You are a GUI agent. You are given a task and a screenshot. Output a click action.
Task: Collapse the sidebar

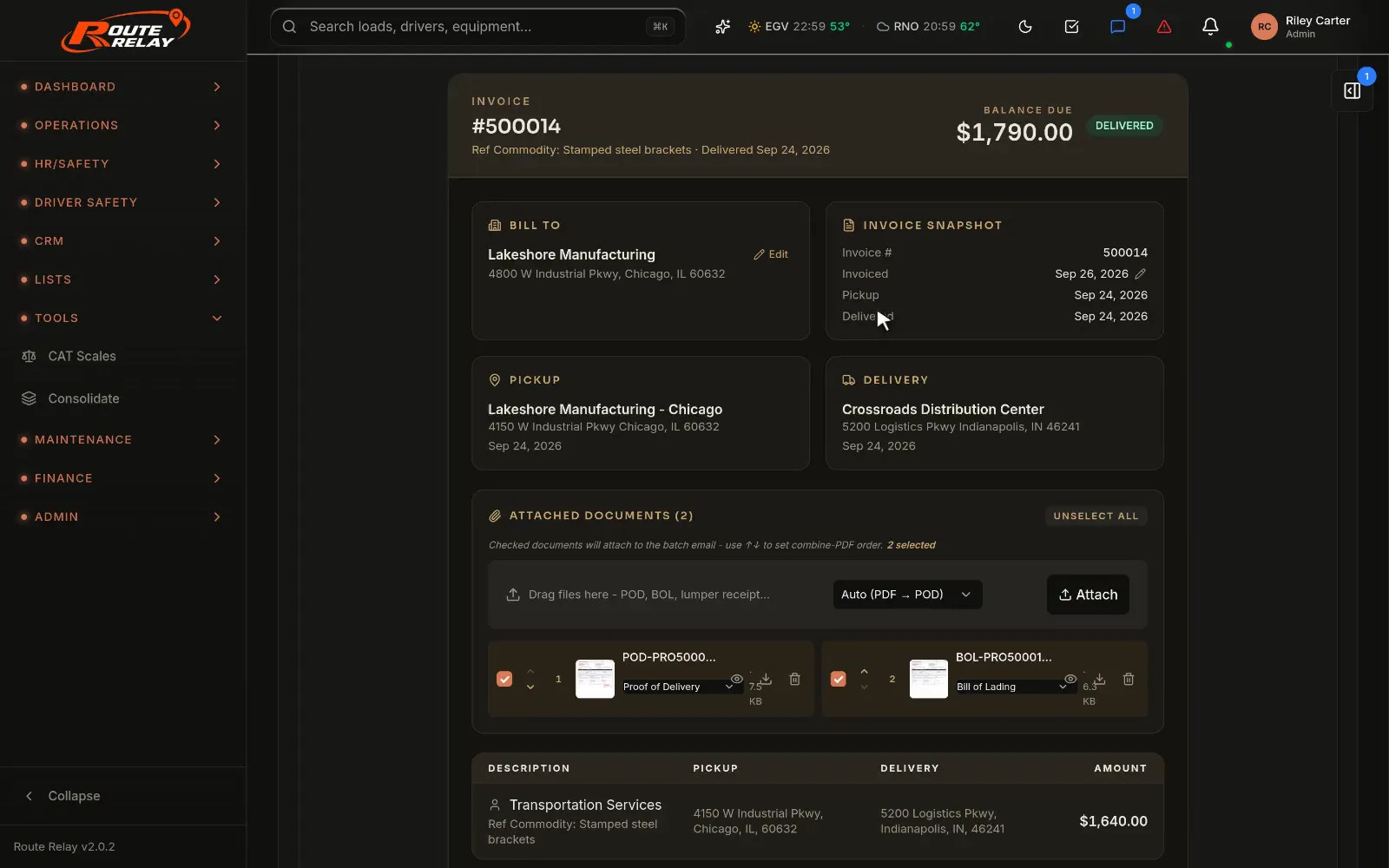[63, 796]
